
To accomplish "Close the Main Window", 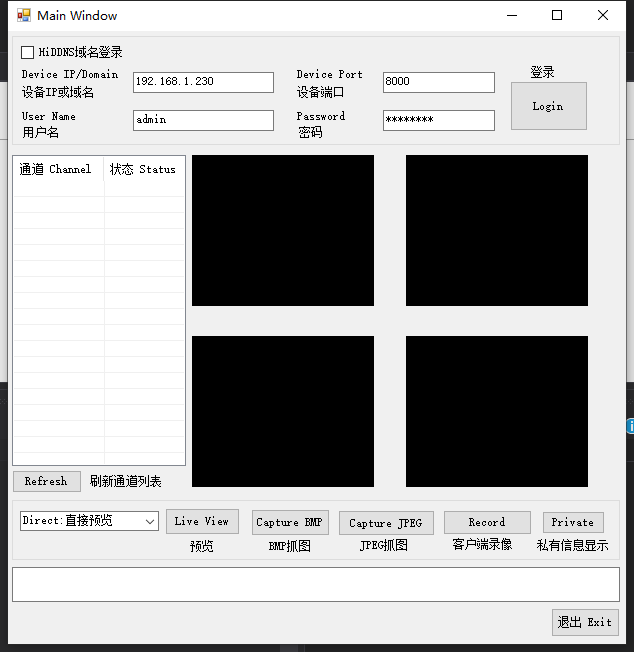I will [603, 15].
